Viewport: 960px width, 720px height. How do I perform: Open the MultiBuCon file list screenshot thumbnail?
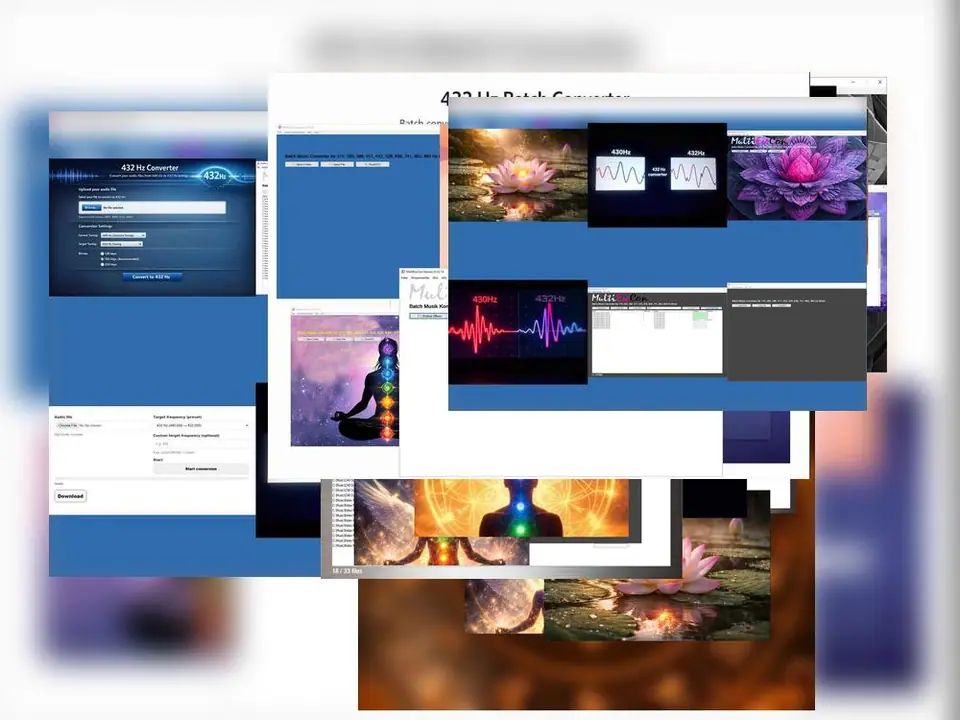[x=656, y=332]
